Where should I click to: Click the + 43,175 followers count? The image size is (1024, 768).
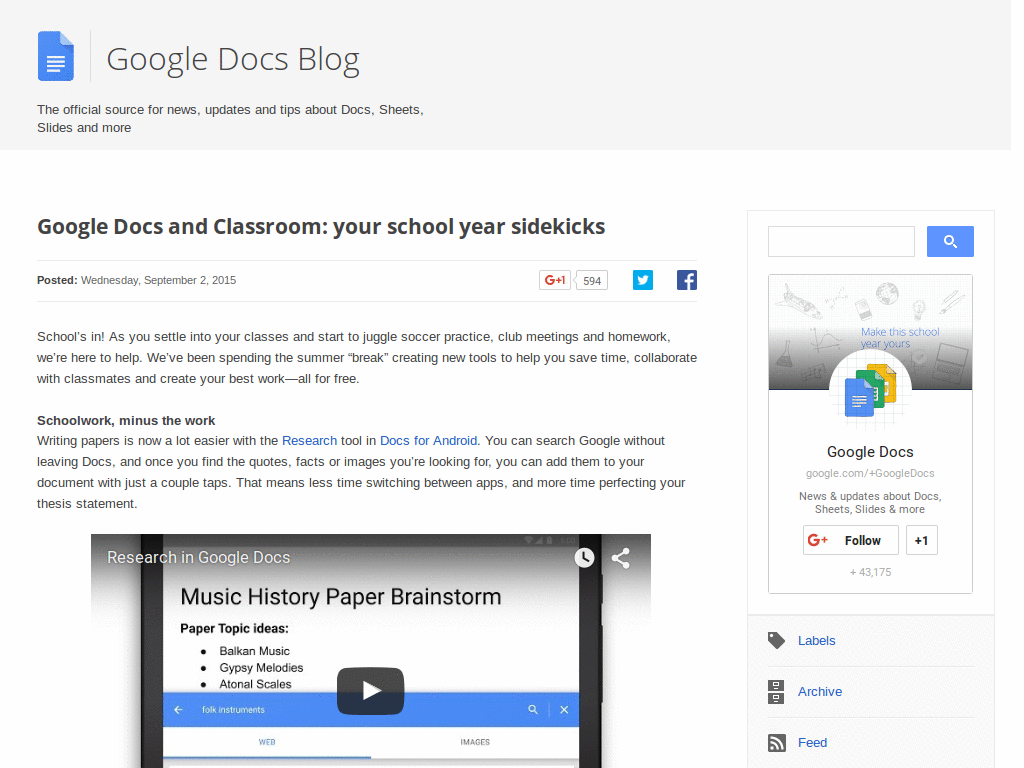pyautogui.click(x=870, y=572)
